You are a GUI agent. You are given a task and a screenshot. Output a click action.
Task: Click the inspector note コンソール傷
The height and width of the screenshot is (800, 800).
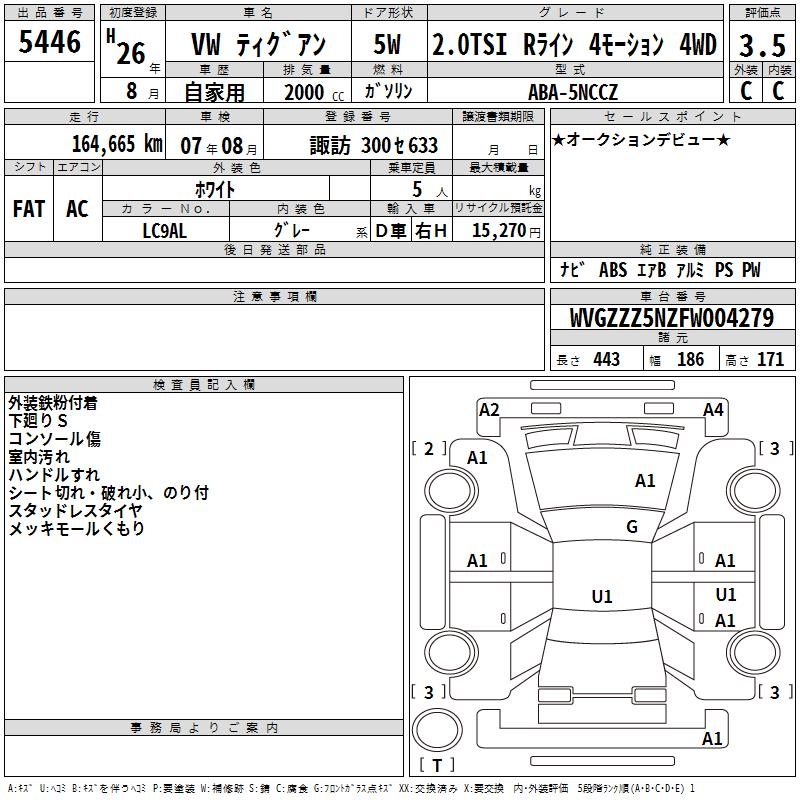click(x=55, y=439)
